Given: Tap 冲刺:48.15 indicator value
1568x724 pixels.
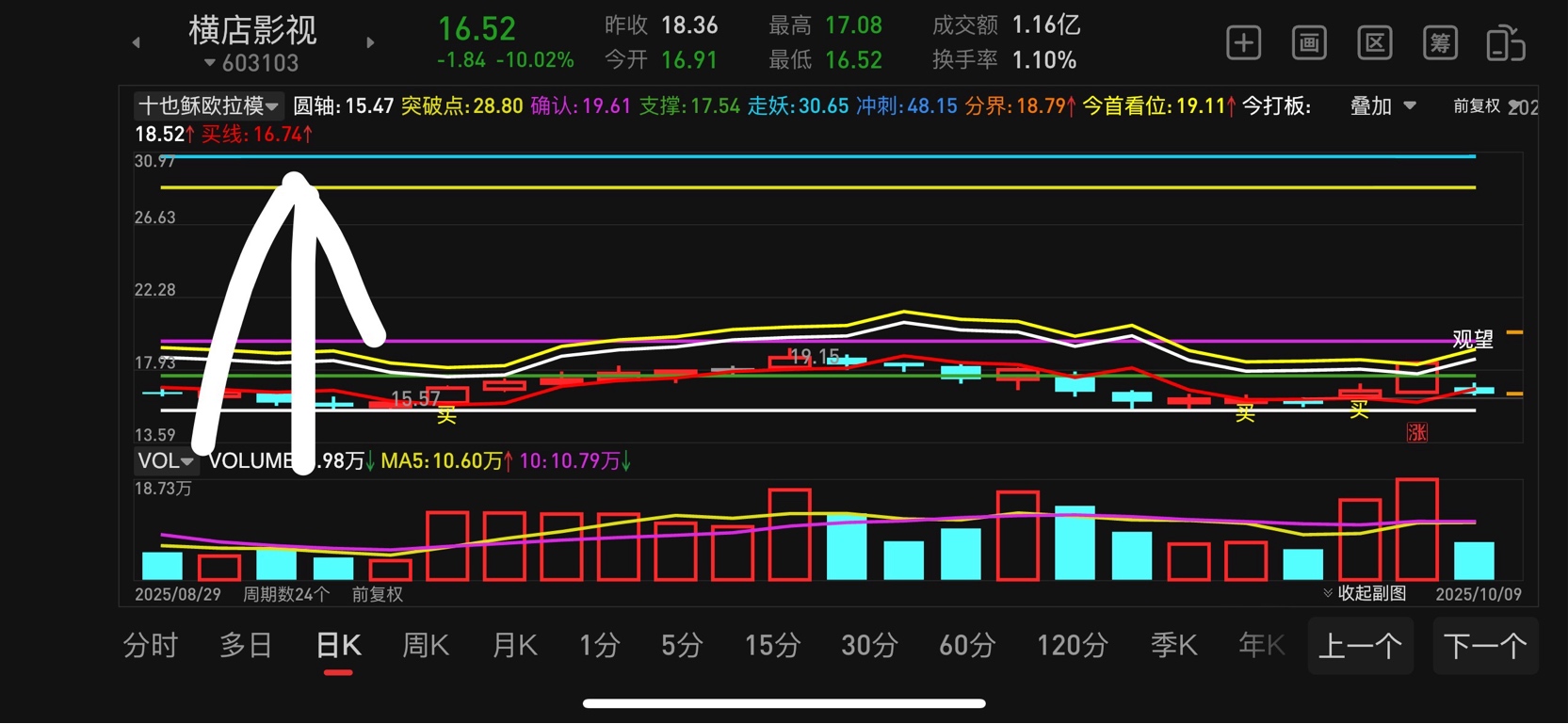Looking at the screenshot, I should [x=906, y=106].
